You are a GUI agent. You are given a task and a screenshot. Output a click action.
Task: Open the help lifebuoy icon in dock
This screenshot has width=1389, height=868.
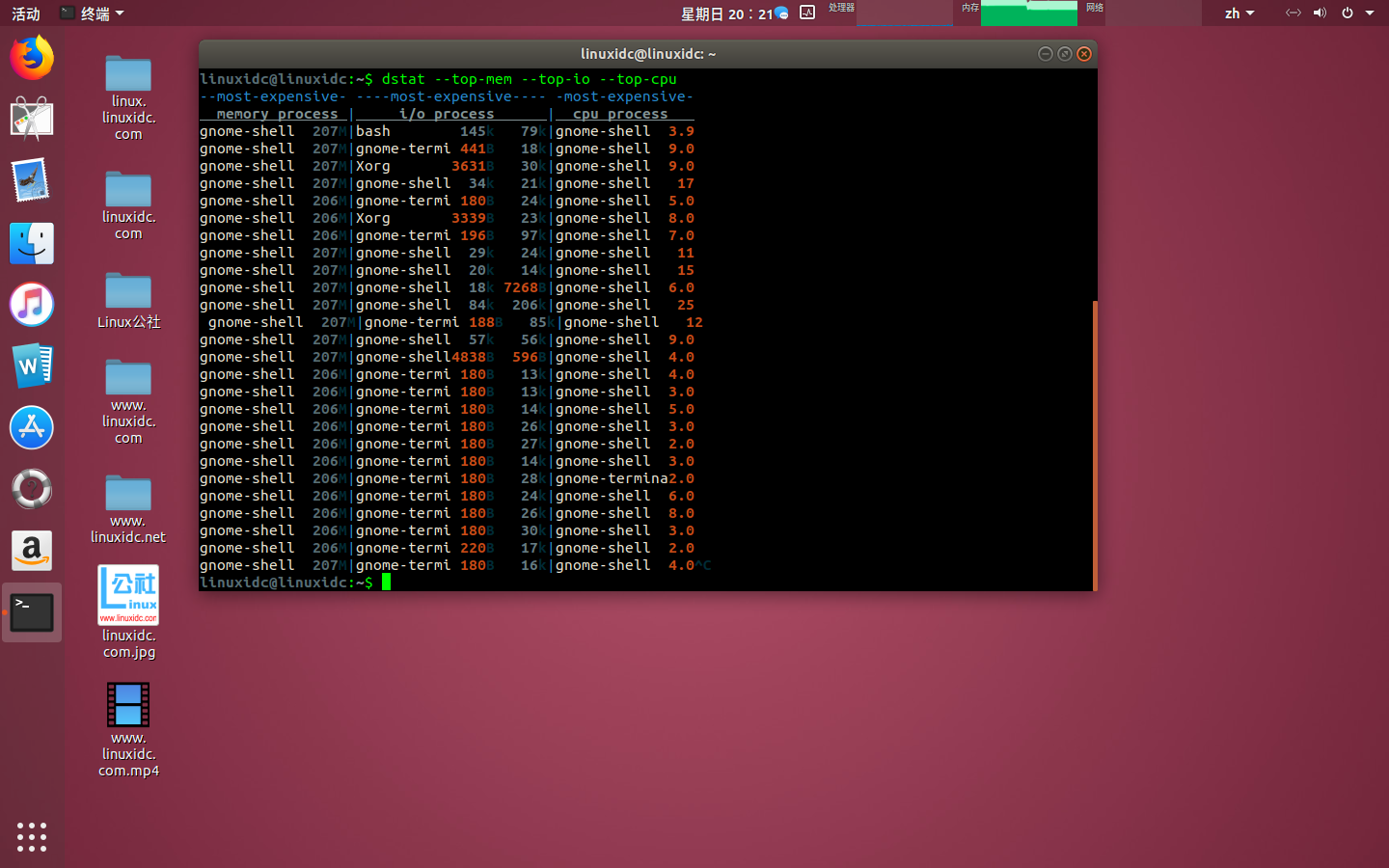click(32, 489)
